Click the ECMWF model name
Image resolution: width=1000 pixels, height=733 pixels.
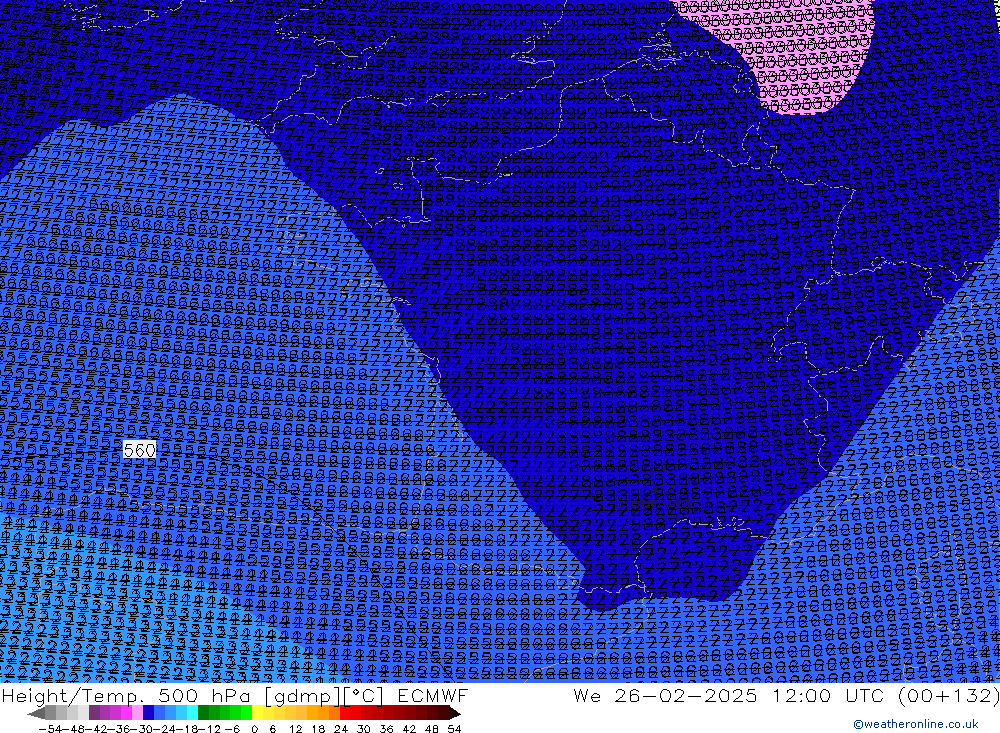(x=433, y=695)
